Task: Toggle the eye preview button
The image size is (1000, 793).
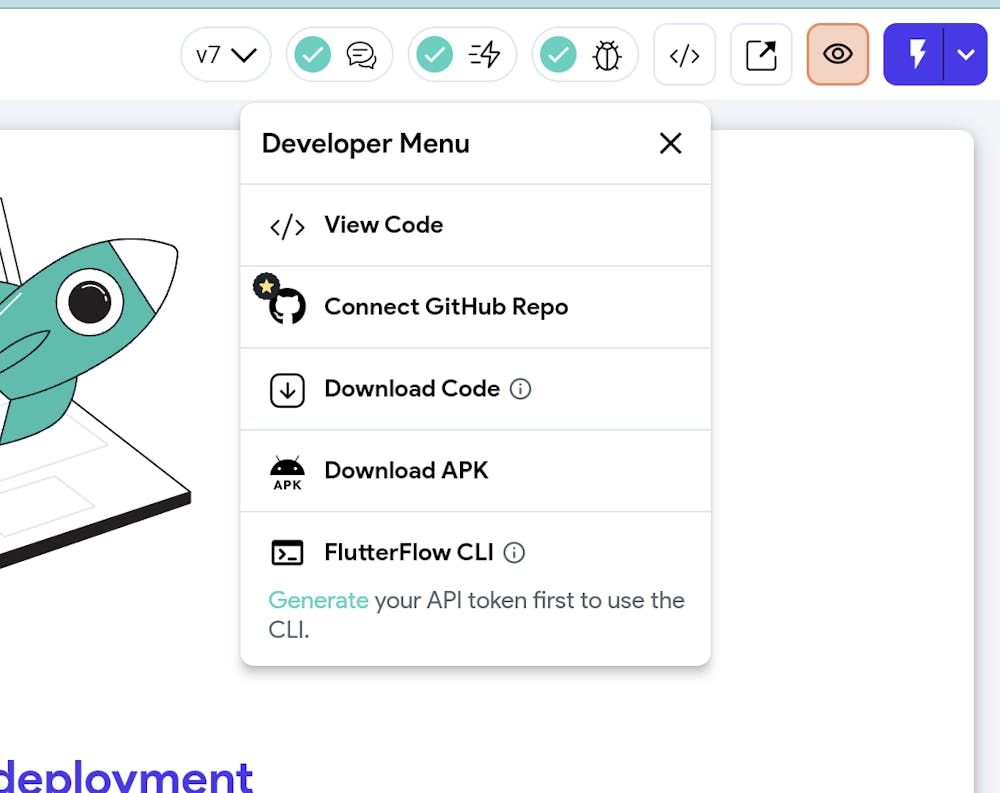Action: [837, 54]
